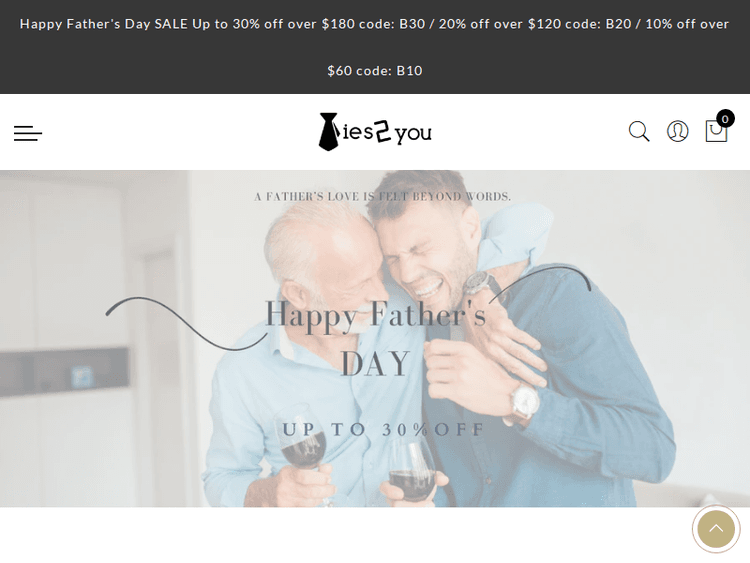Click the "$60 code: B10" announcement line
This screenshot has height=563, width=750.
tap(375, 71)
